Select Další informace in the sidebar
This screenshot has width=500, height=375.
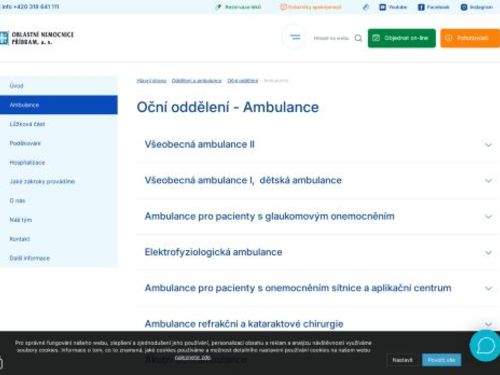59,258
